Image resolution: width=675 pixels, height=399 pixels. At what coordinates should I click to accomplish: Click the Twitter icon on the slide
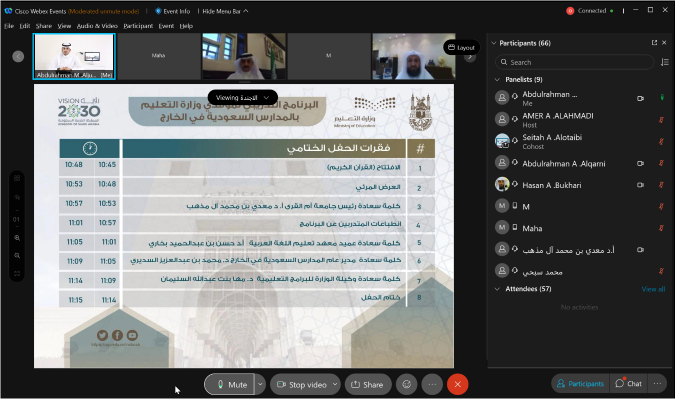coord(102,335)
